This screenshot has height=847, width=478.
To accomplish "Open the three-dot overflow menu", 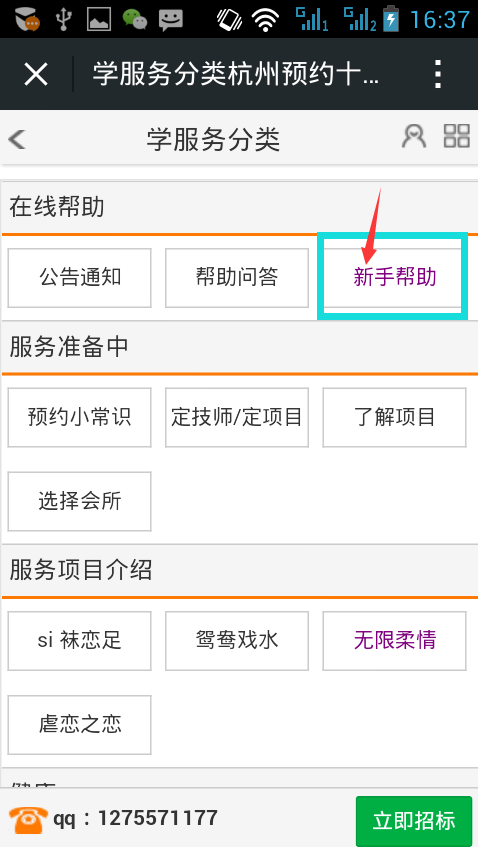I will (437, 74).
